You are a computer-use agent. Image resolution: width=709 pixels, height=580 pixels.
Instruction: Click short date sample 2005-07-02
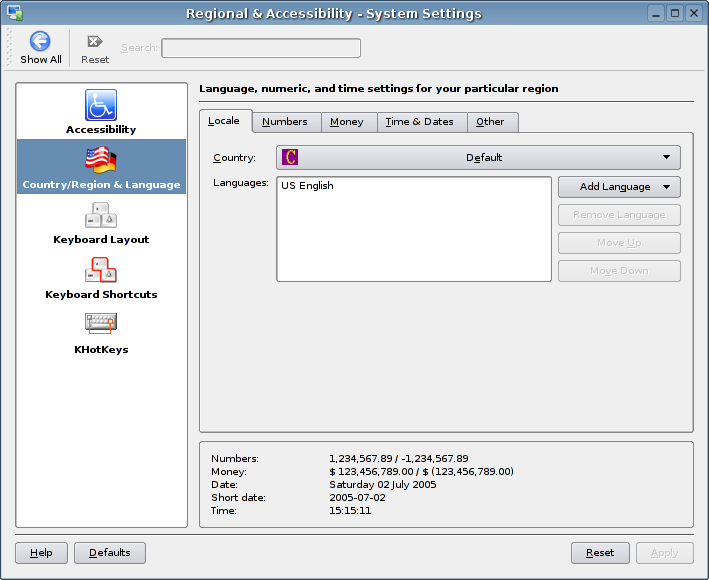pyautogui.click(x=357, y=498)
